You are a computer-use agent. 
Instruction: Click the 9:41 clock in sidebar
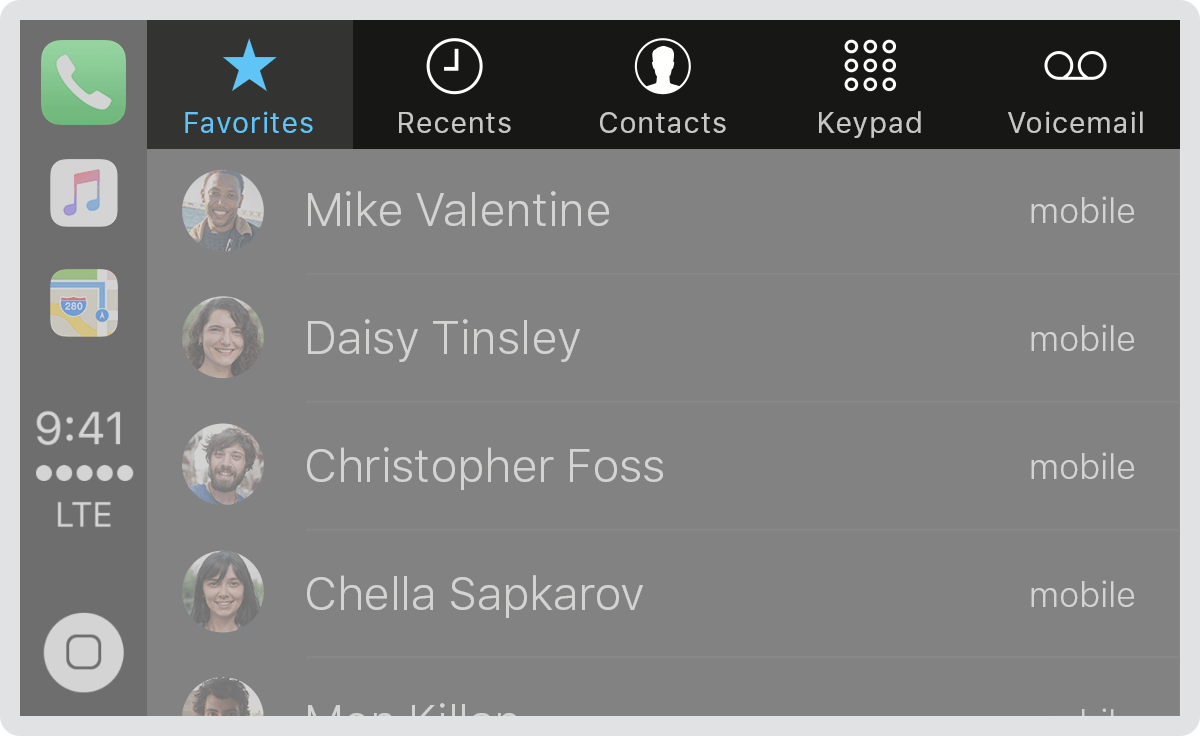(81, 429)
